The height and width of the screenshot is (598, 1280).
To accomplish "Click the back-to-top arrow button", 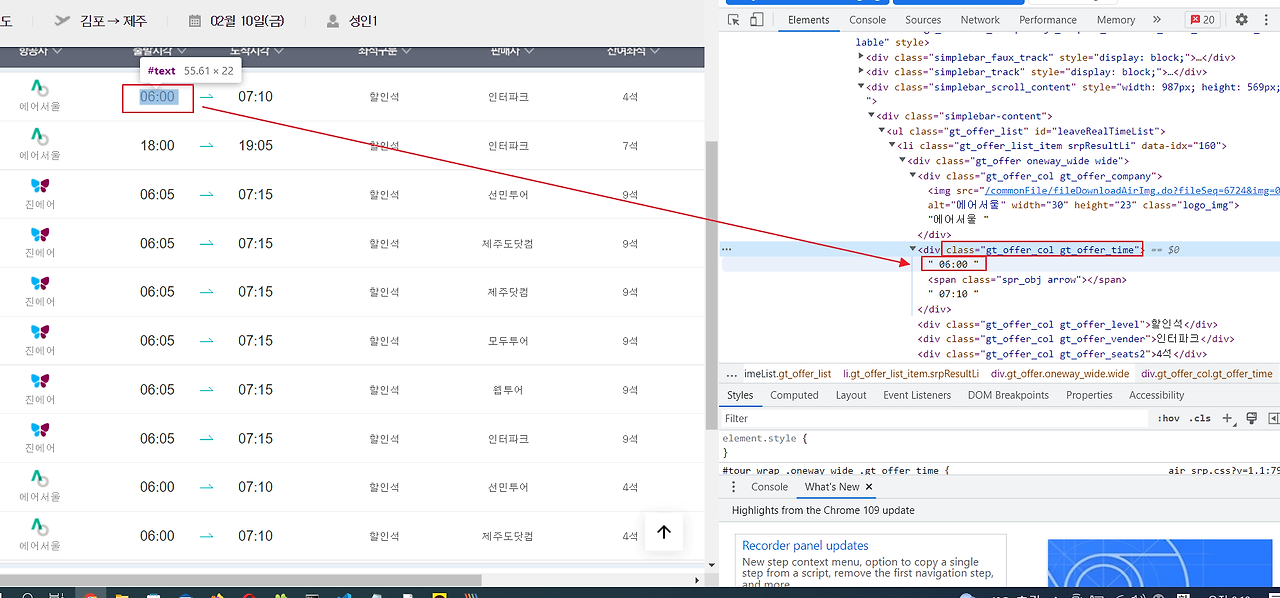I will (x=664, y=532).
